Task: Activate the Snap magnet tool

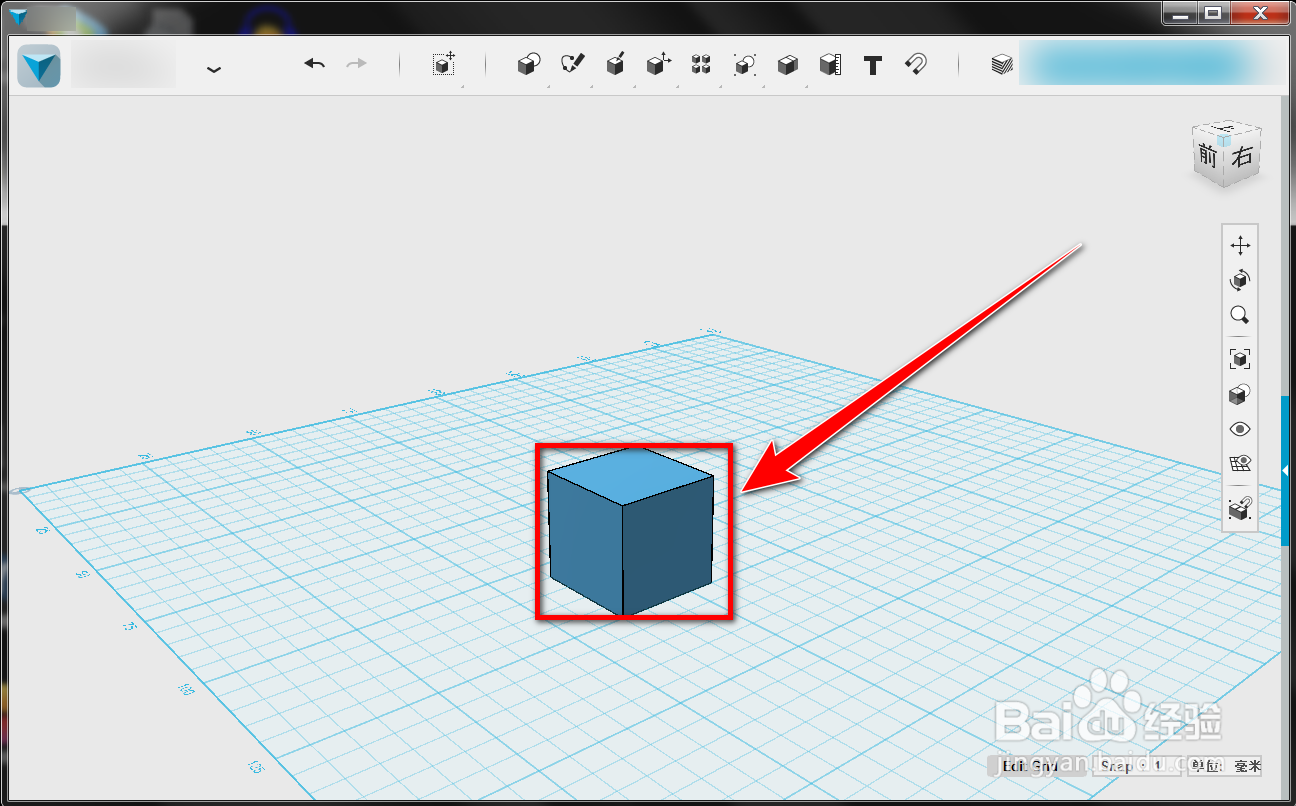Action: coord(916,65)
